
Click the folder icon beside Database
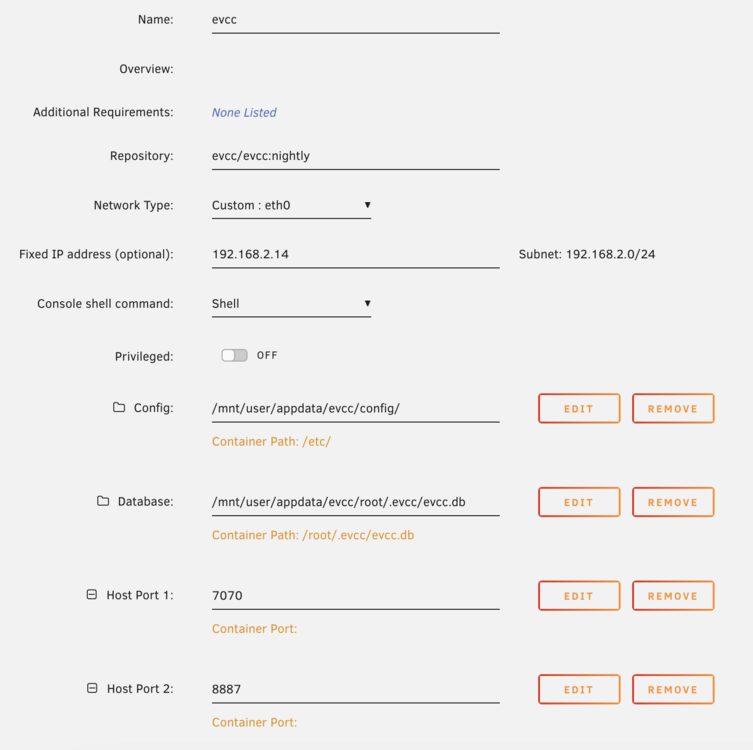coord(103,501)
